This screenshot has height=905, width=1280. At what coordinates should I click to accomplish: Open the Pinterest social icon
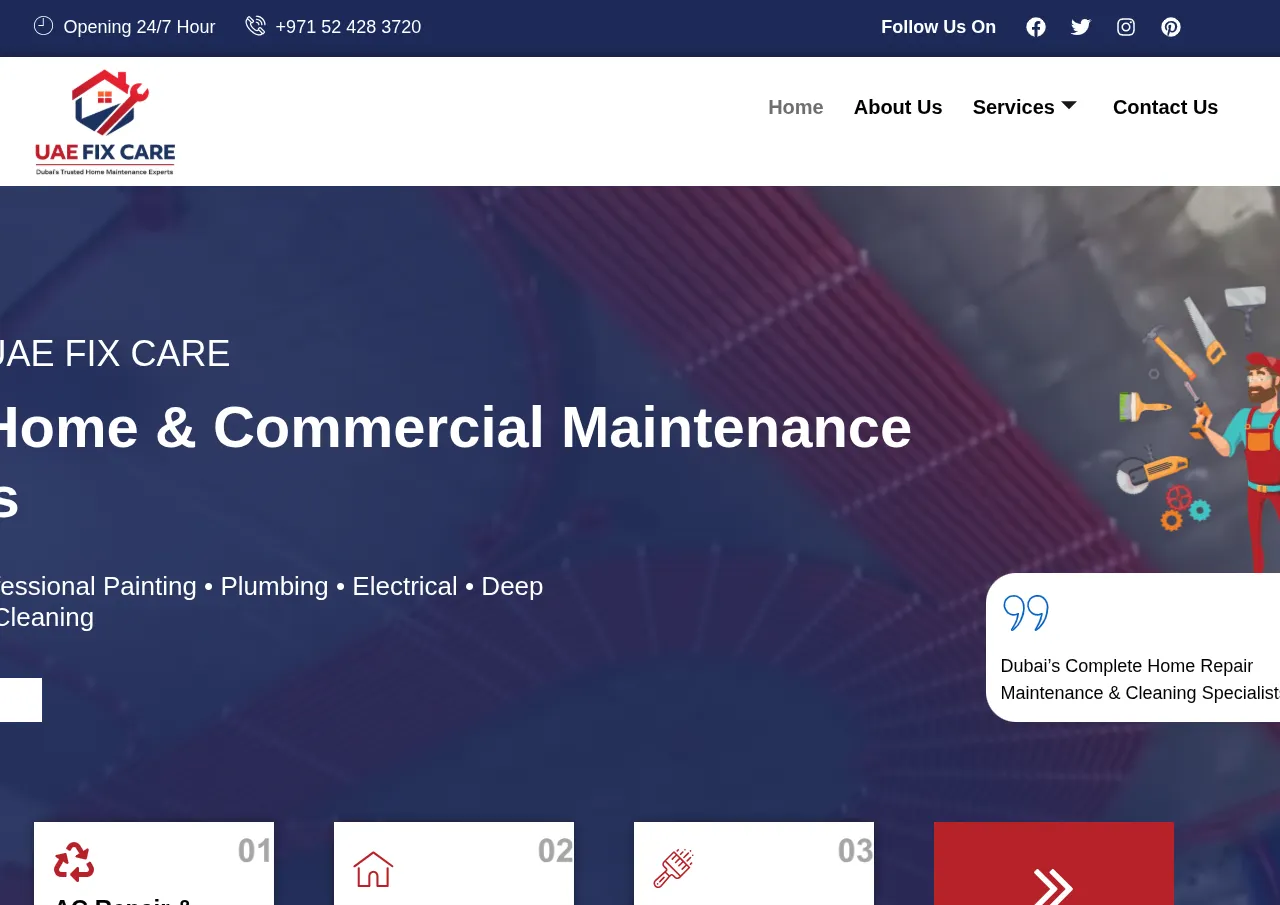click(x=1171, y=27)
